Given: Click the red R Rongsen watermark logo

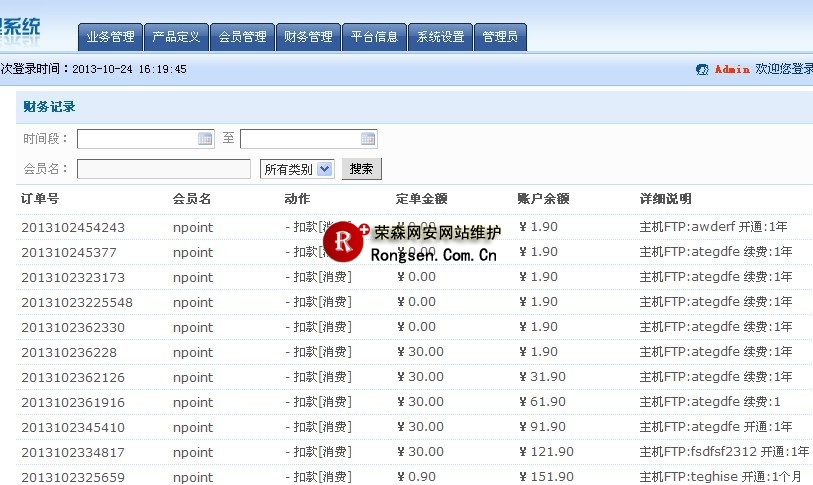Looking at the screenshot, I should click(x=343, y=240).
